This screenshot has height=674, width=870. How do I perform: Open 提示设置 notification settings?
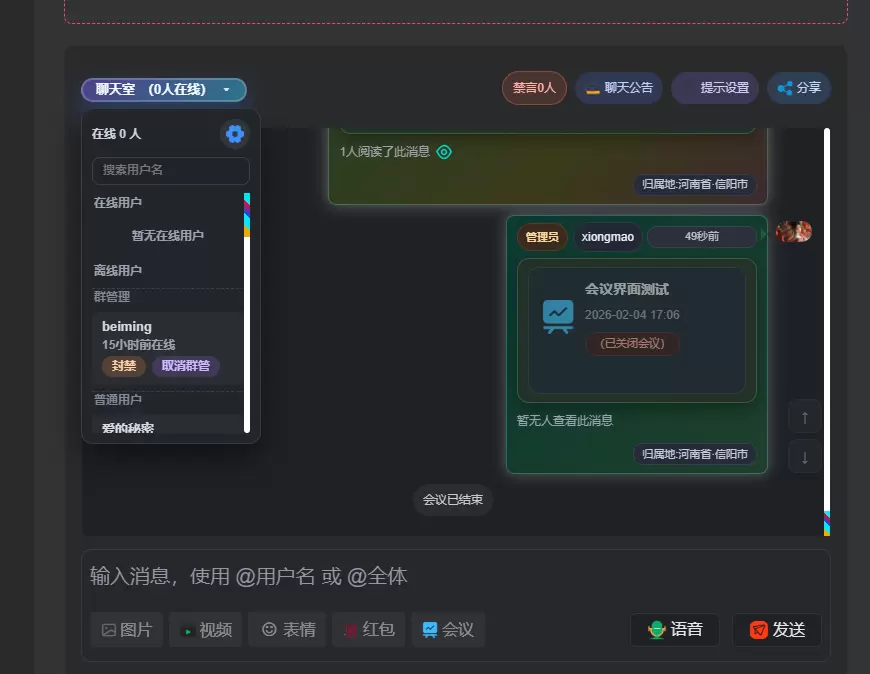coord(715,88)
